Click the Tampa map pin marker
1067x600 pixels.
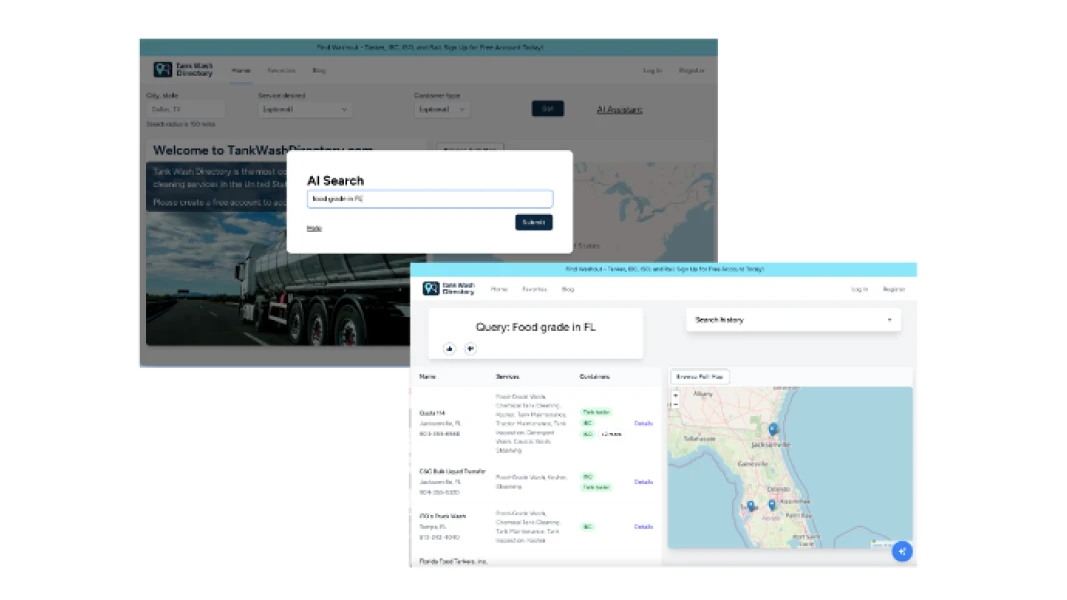pyautogui.click(x=751, y=506)
